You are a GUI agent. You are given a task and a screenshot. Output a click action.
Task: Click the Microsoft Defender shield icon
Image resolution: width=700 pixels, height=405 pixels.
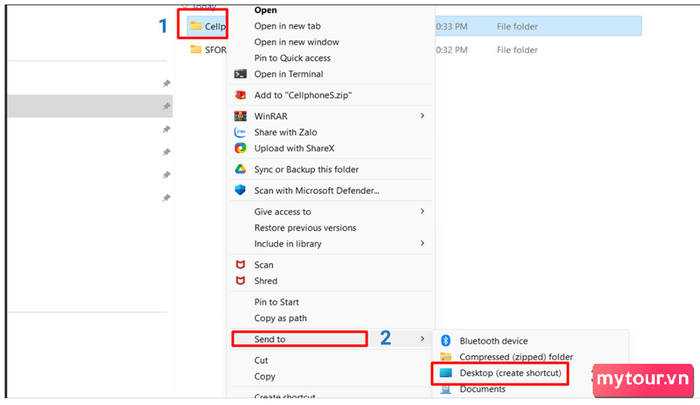(x=240, y=190)
